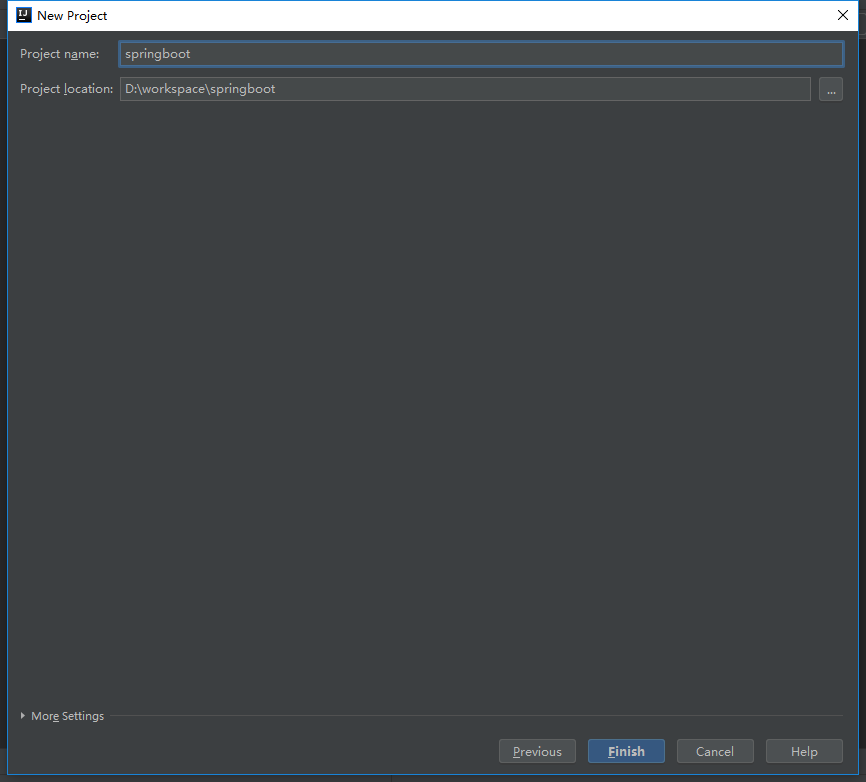
Task: Expand the More Settings section
Action: click(x=62, y=716)
